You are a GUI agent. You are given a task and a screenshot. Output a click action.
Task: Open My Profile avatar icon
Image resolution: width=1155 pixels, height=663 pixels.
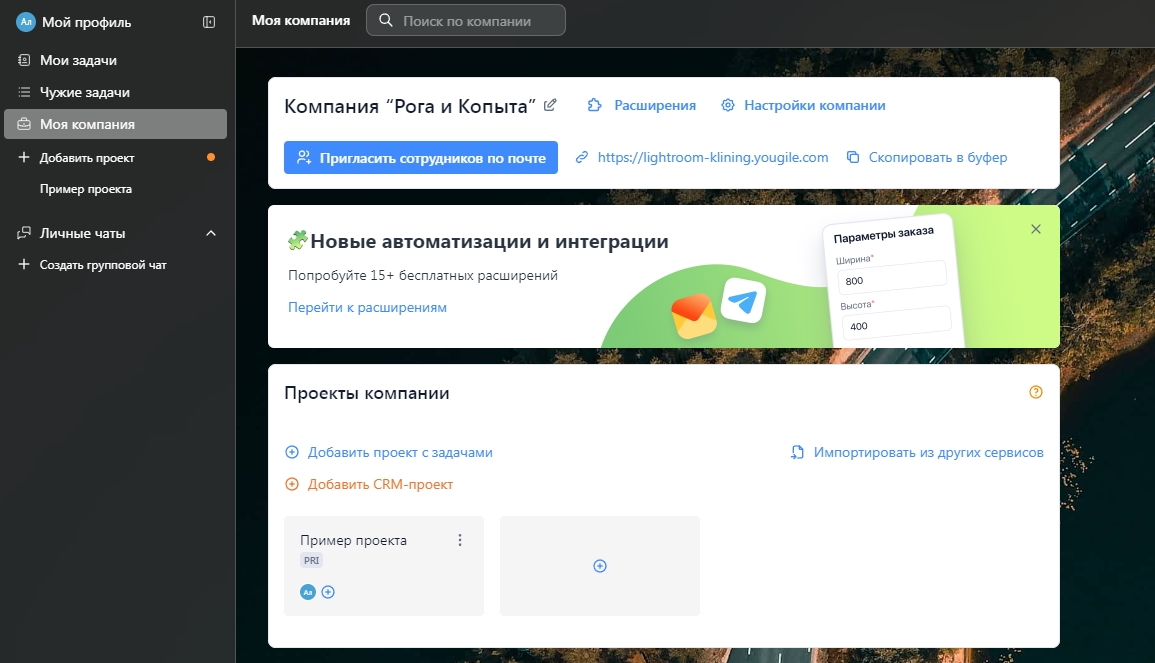click(26, 22)
